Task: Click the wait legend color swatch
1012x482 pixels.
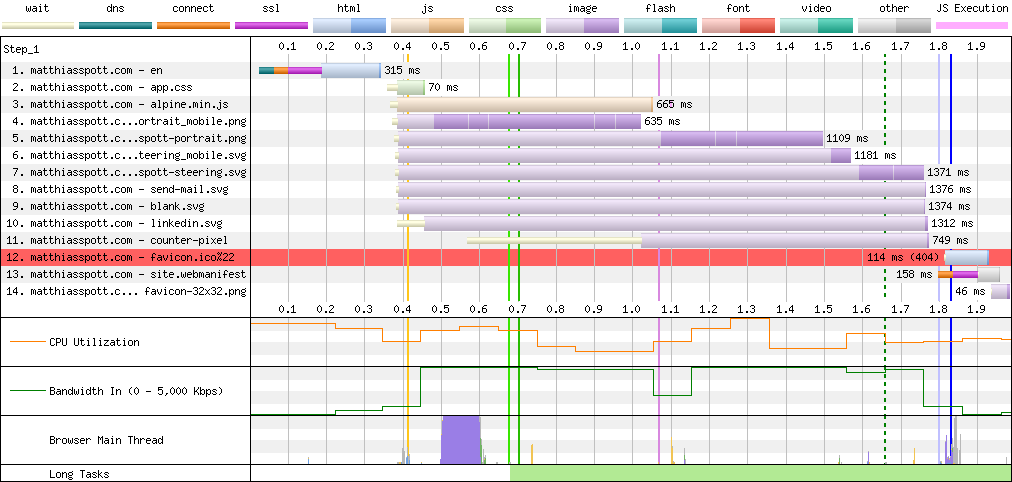Action: tap(37, 26)
